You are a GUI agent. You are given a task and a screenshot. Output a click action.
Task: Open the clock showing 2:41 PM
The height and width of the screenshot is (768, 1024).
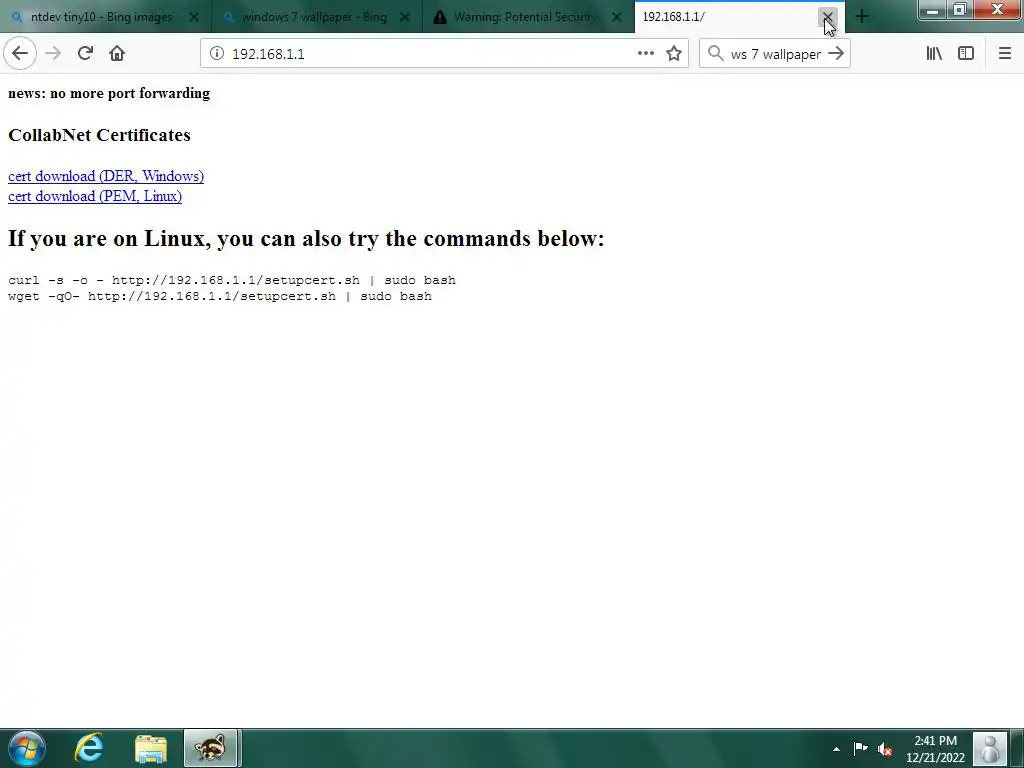[935, 749]
